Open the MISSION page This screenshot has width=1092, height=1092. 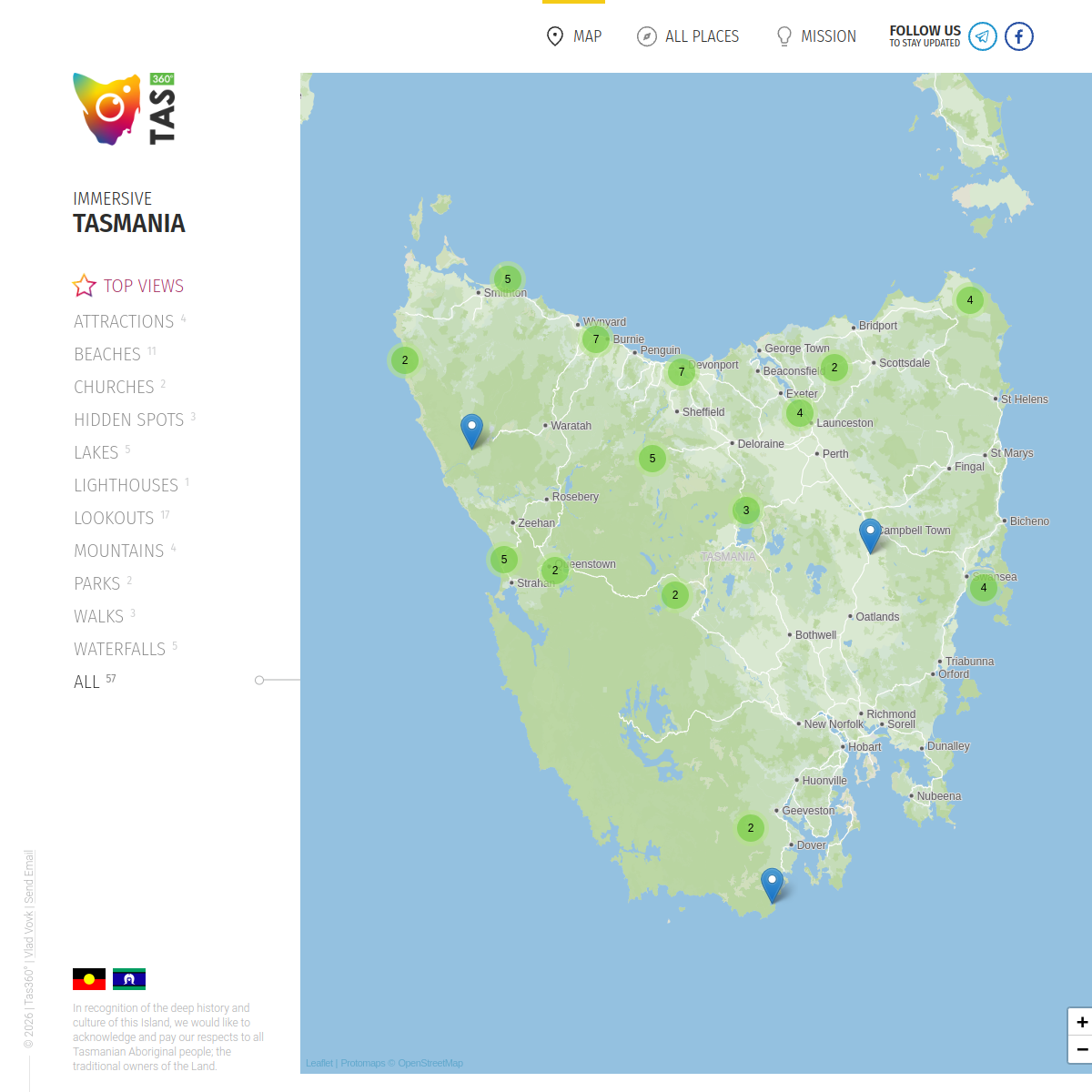815,36
